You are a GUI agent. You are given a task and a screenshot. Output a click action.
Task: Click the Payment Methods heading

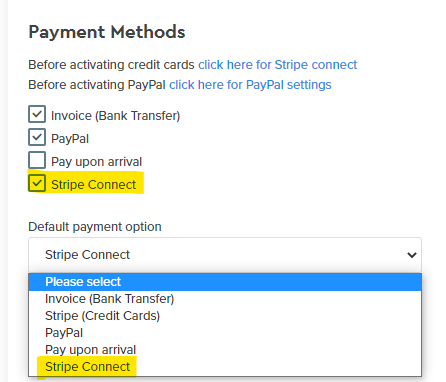(x=107, y=32)
